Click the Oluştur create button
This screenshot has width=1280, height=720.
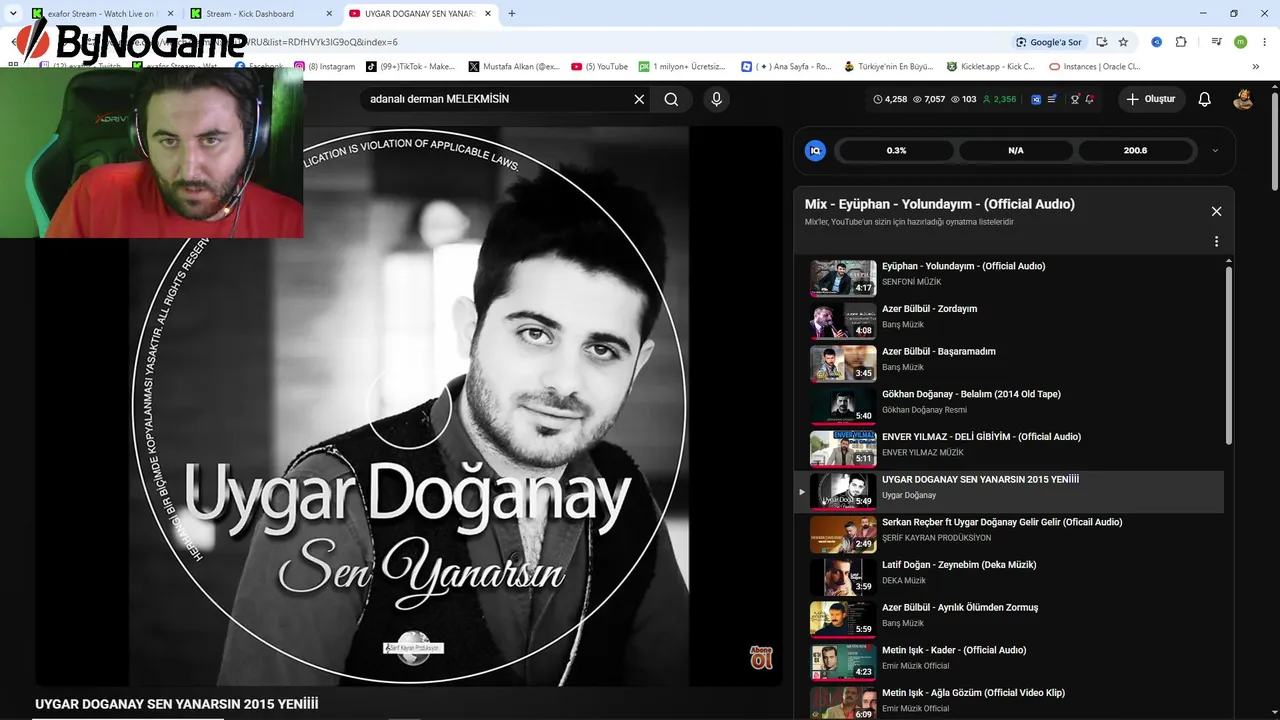click(x=1150, y=99)
